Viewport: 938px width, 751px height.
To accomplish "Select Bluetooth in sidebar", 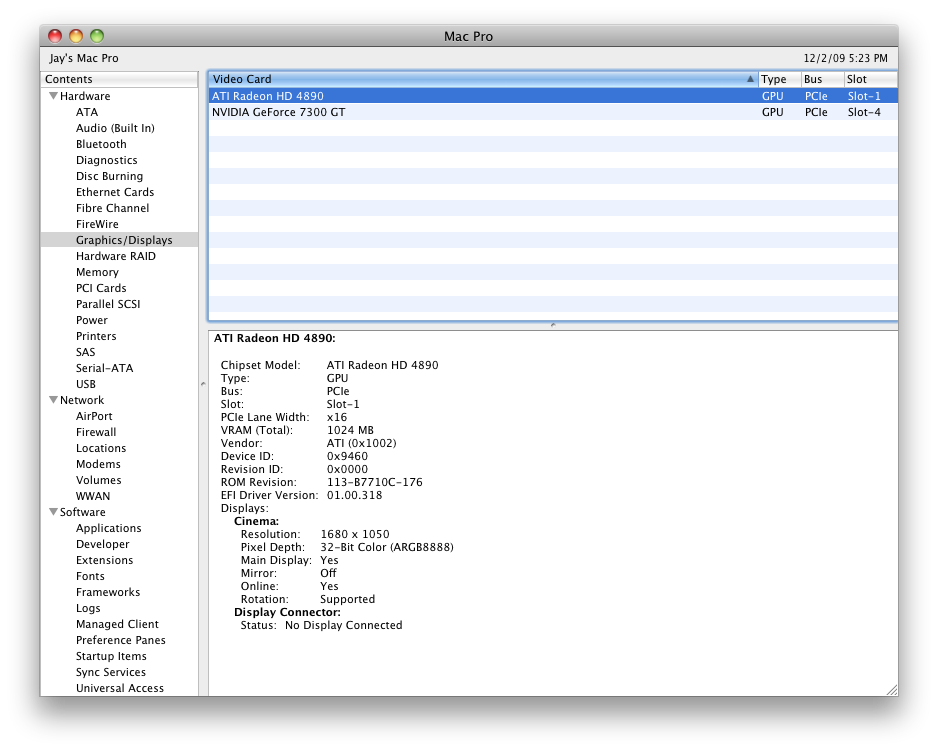I will (x=101, y=144).
